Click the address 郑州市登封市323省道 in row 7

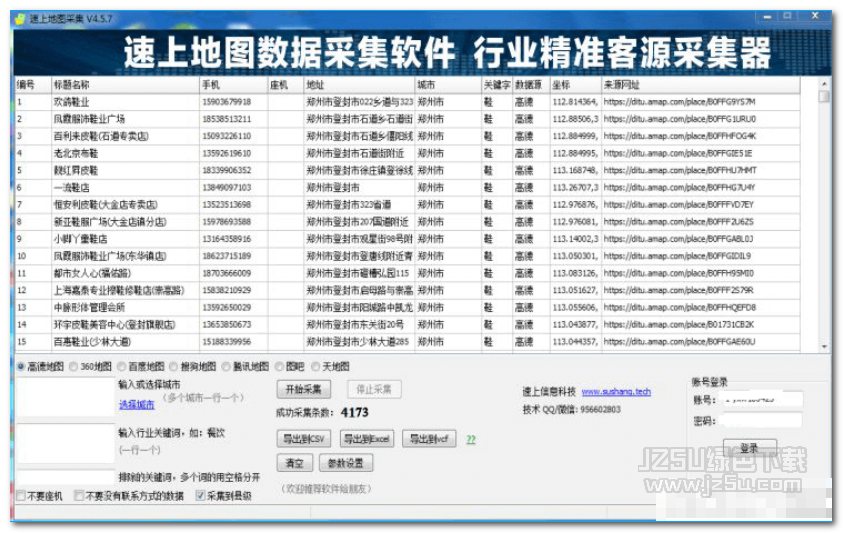tap(349, 205)
